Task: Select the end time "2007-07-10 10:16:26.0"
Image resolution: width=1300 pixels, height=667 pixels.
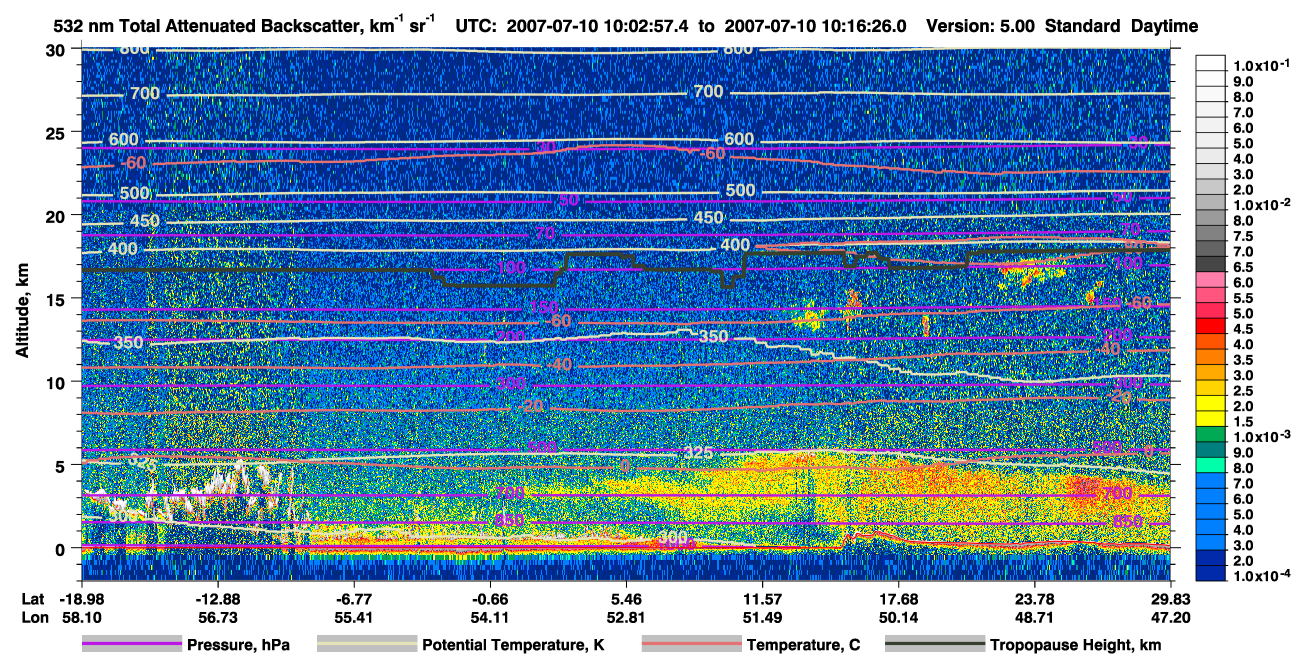Action: pyautogui.click(x=816, y=25)
